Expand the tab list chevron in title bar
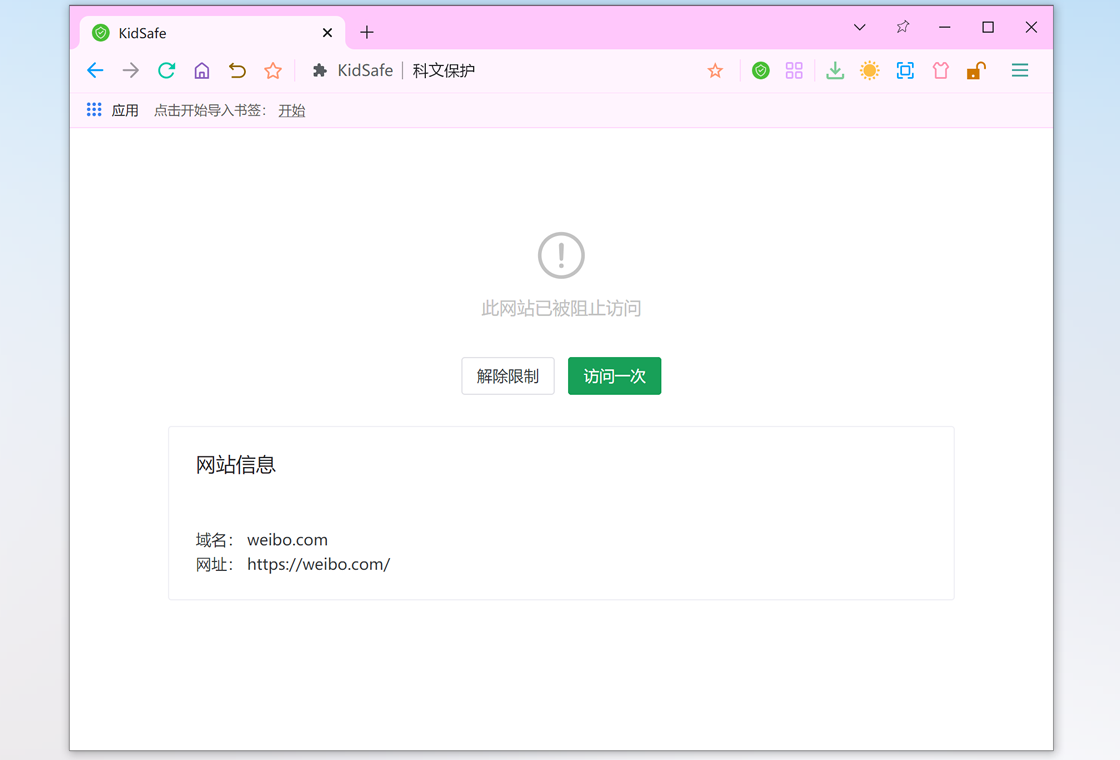The image size is (1120, 760). (x=860, y=27)
